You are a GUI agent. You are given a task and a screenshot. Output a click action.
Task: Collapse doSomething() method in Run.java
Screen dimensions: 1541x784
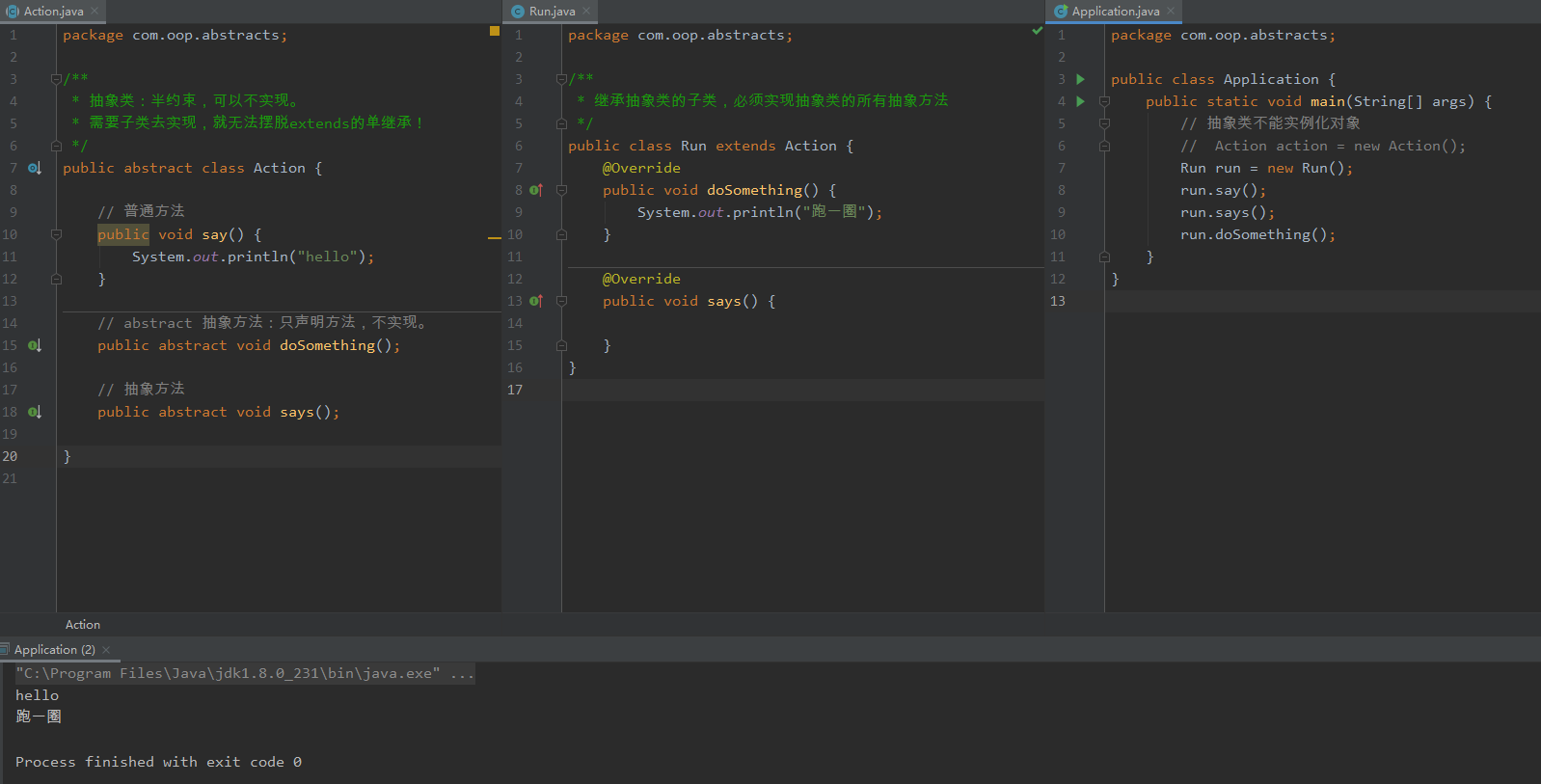pos(561,190)
